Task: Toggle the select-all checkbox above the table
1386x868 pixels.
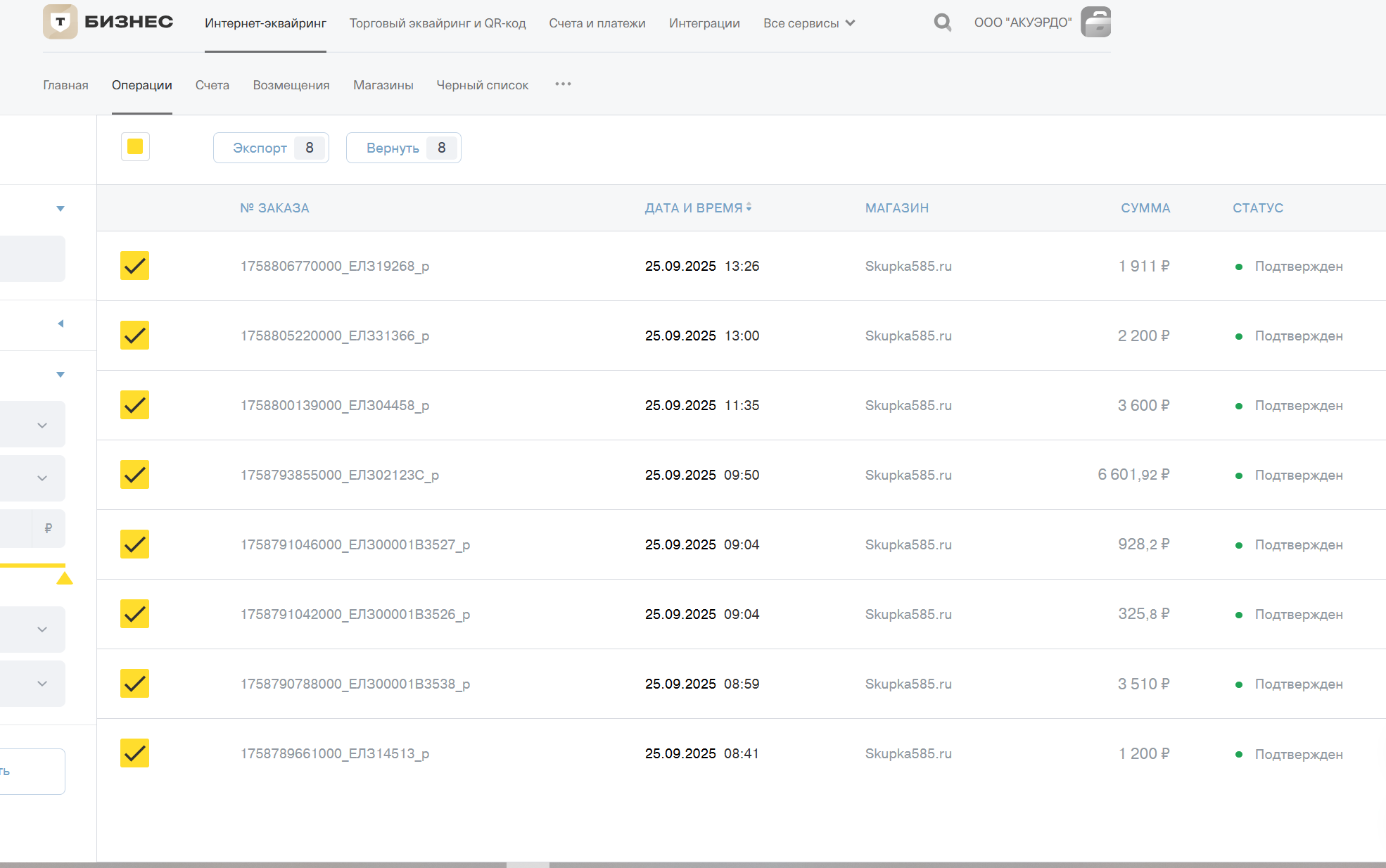Action: click(135, 146)
